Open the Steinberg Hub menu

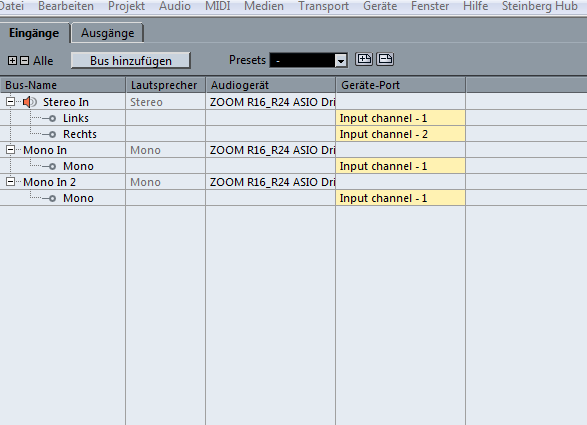click(x=539, y=6)
